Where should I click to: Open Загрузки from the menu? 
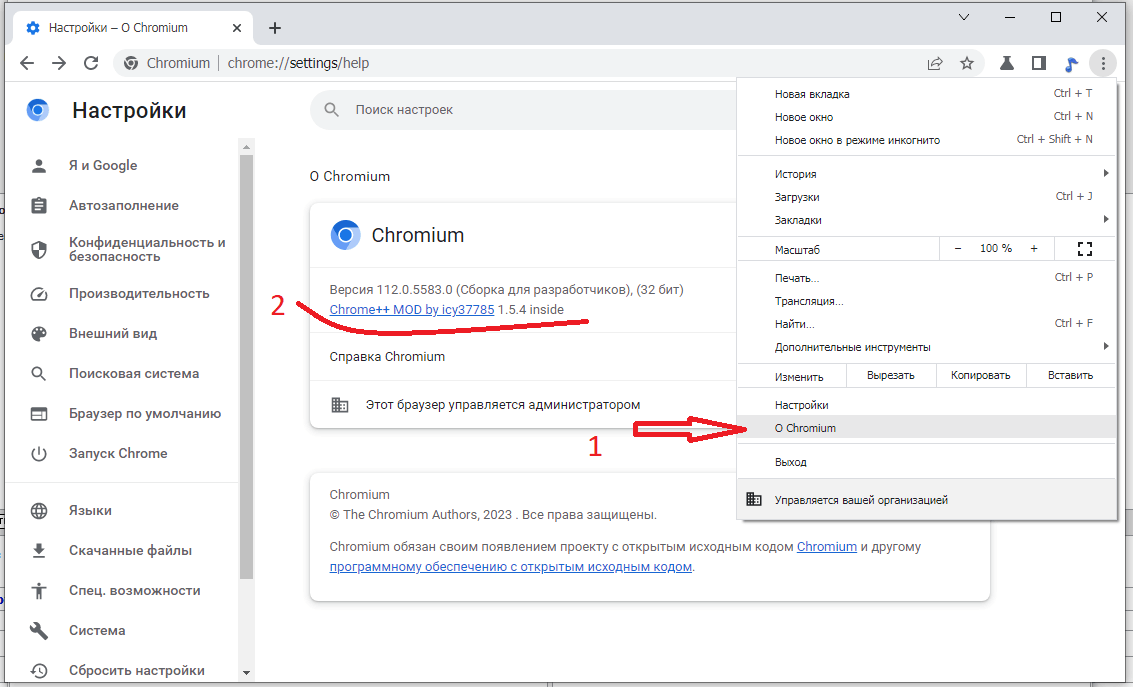(926, 197)
